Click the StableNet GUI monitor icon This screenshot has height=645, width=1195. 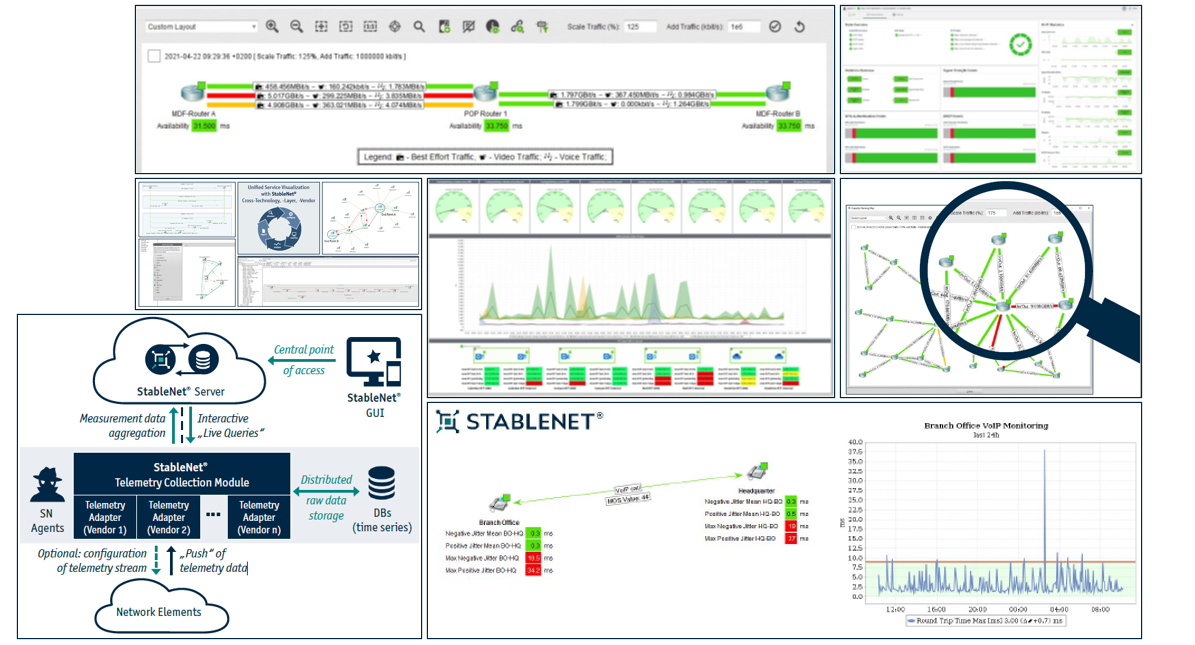point(373,361)
